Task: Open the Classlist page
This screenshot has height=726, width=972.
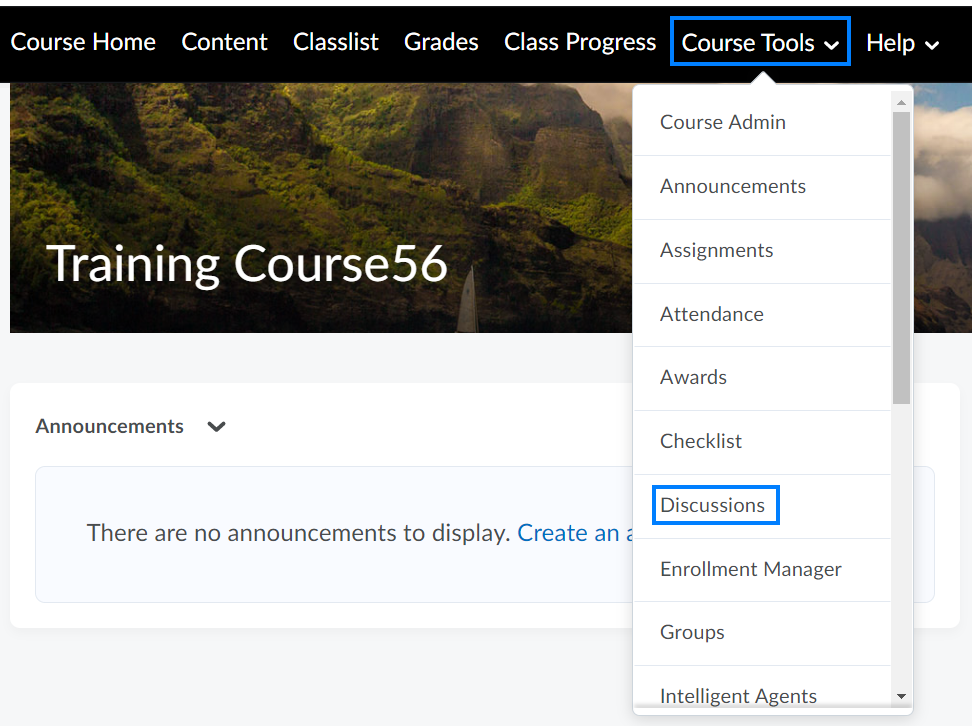Action: coord(336,42)
